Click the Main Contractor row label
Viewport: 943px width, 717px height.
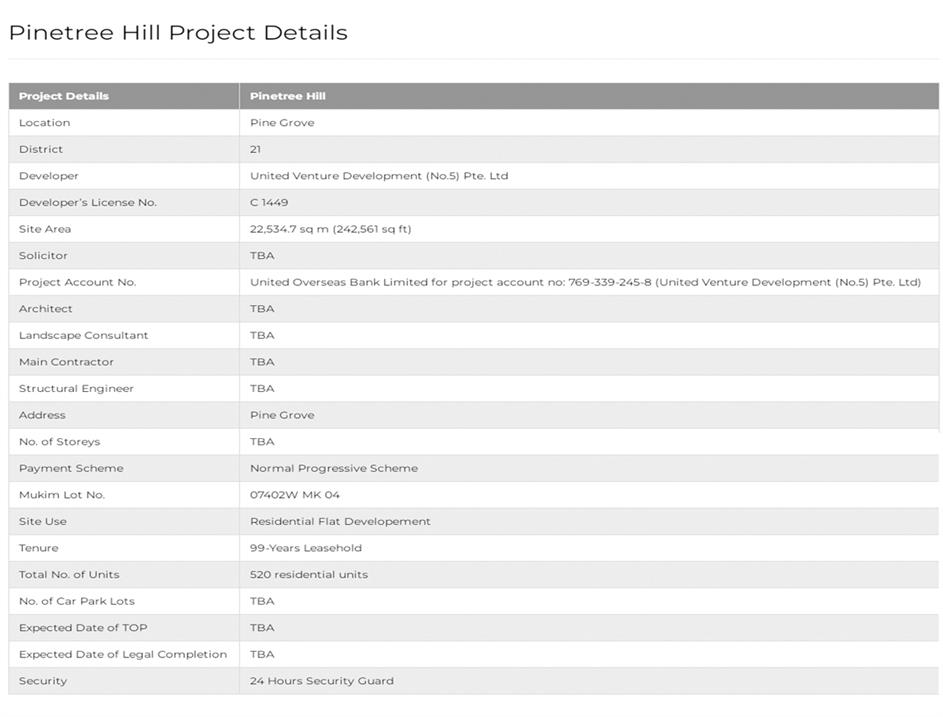[66, 362]
